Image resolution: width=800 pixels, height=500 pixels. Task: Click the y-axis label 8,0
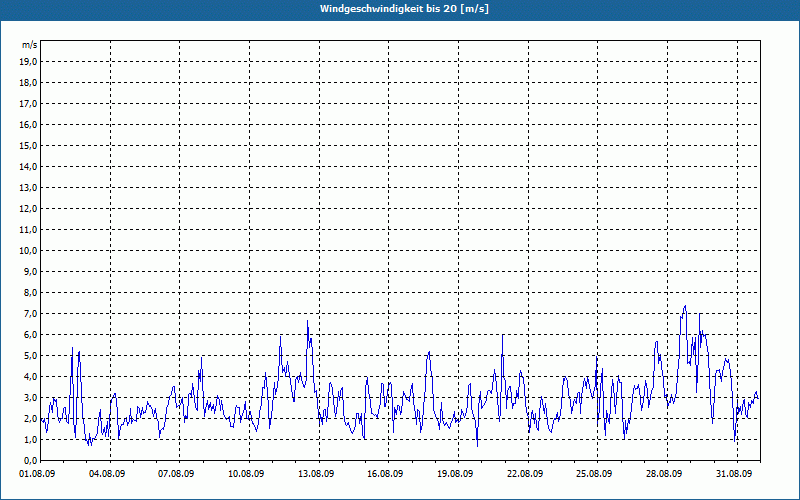(31, 293)
